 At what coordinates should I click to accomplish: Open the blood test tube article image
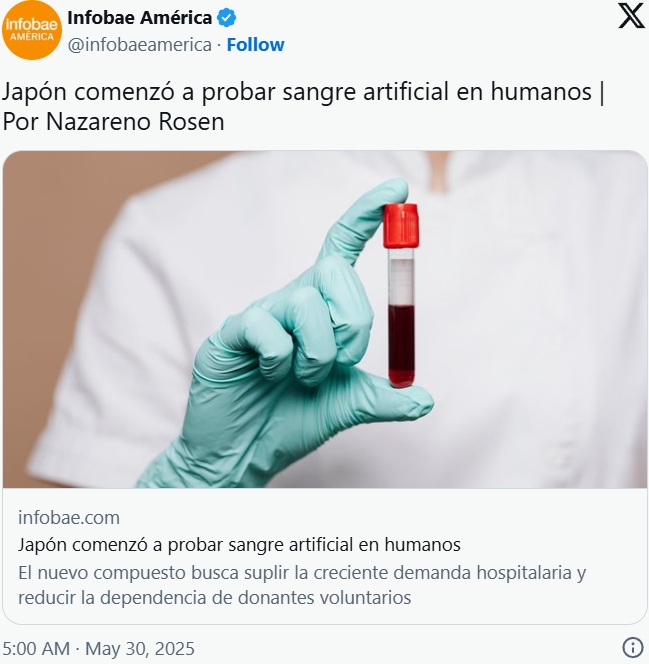[x=325, y=319]
